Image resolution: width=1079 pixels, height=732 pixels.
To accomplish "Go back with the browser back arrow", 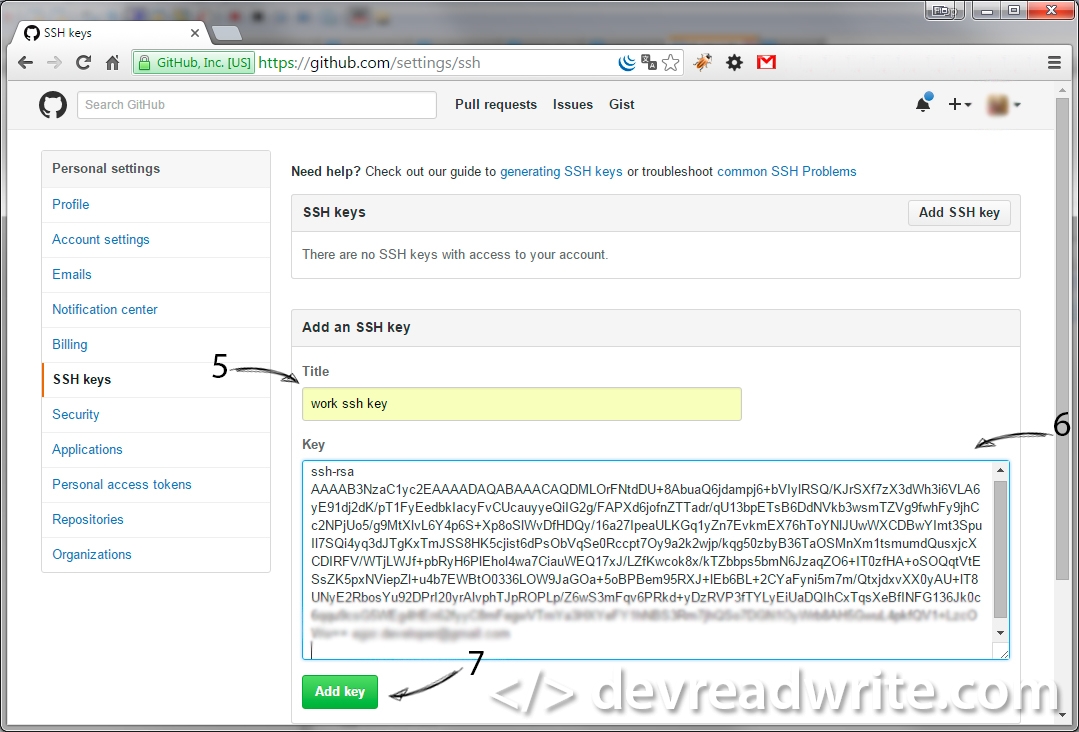I will pyautogui.click(x=25, y=63).
